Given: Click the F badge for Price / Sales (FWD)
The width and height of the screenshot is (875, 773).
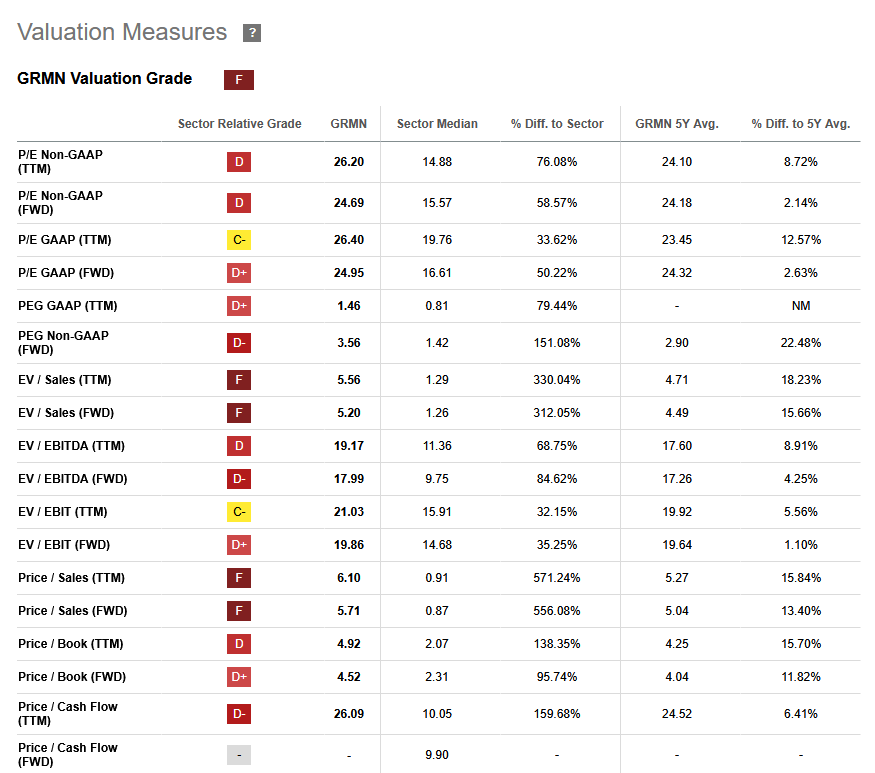Looking at the screenshot, I should coord(239,611).
